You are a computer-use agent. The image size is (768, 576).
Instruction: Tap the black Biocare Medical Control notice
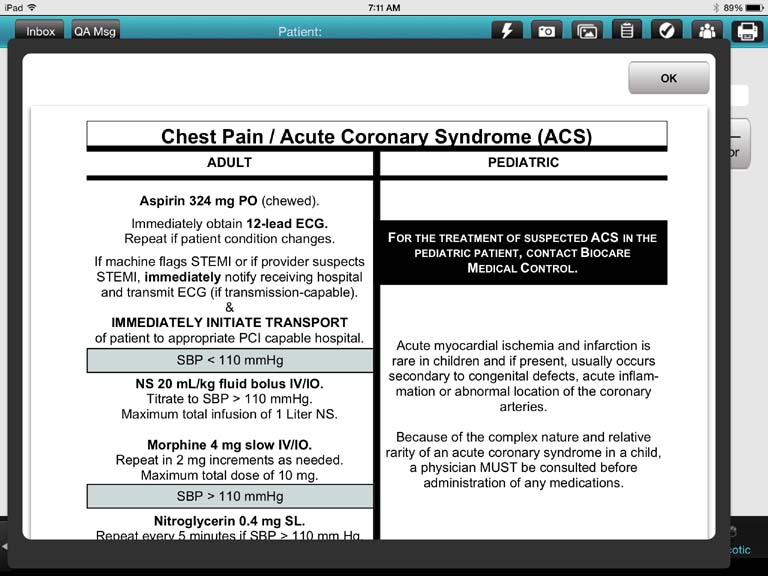pos(523,252)
